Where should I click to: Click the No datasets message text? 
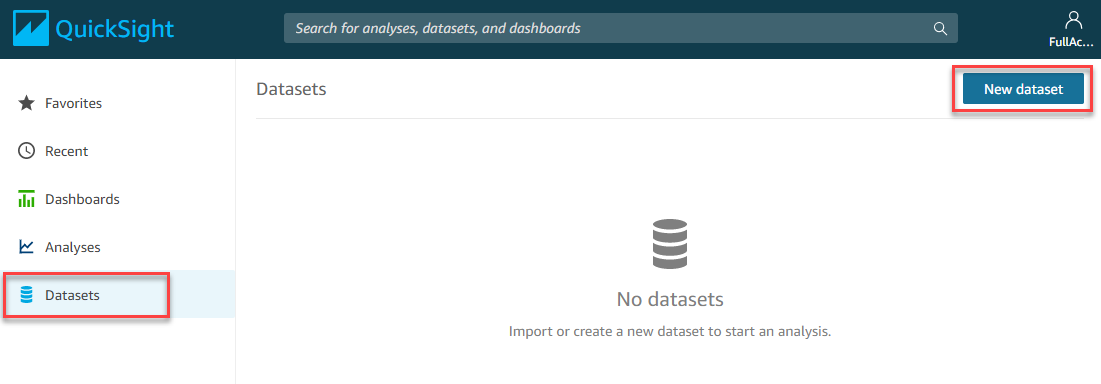(670, 300)
